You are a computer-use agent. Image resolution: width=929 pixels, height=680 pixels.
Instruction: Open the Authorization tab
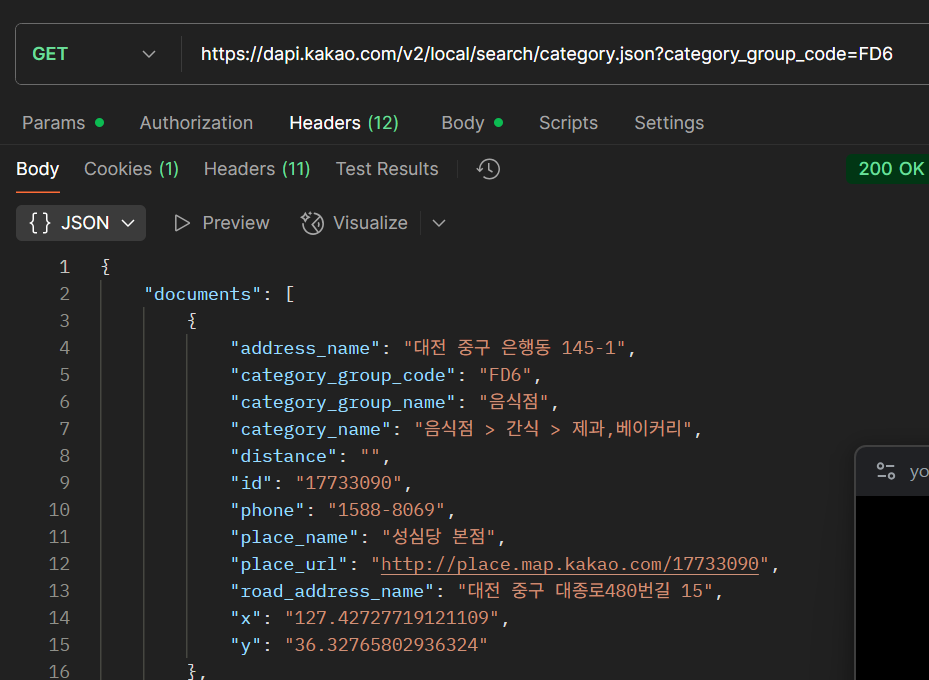point(196,123)
